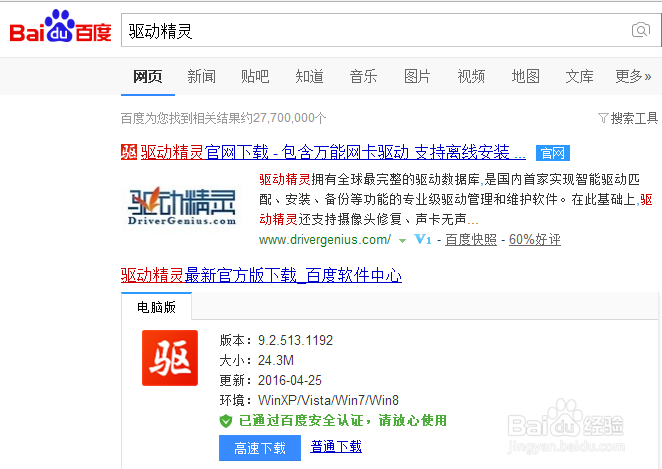Click version text 9.2.513.1192

coord(295,340)
